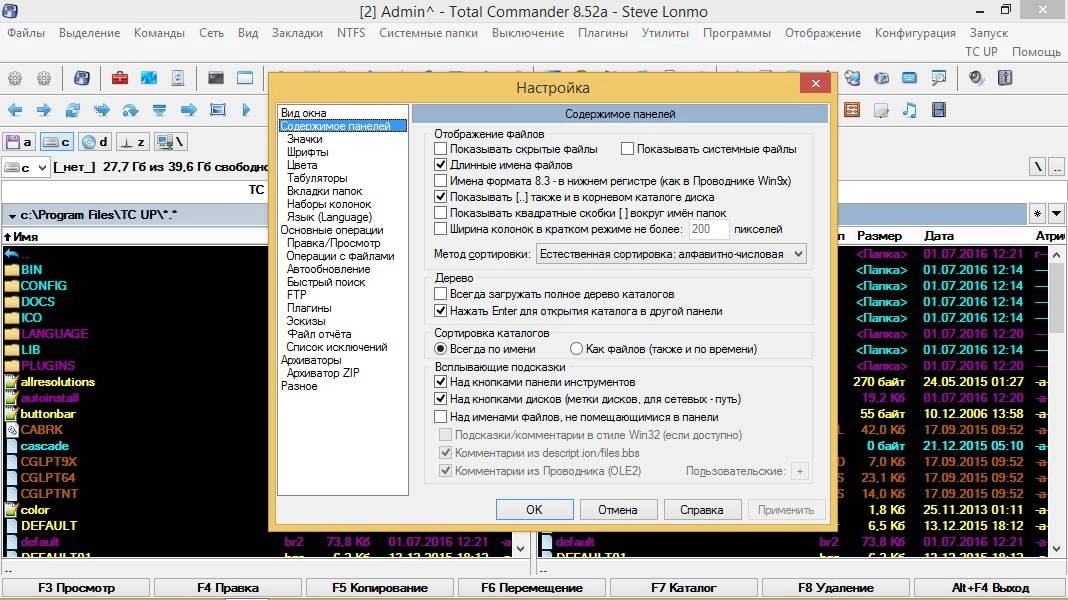Select drive z button

pyautogui.click(x=133, y=142)
